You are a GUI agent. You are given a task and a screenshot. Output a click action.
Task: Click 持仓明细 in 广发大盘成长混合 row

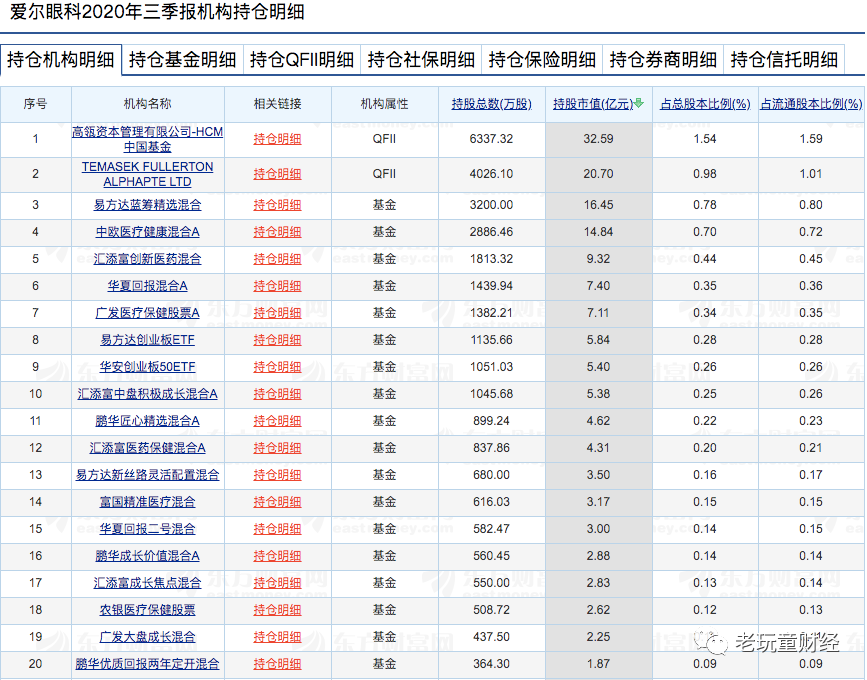[x=278, y=637]
